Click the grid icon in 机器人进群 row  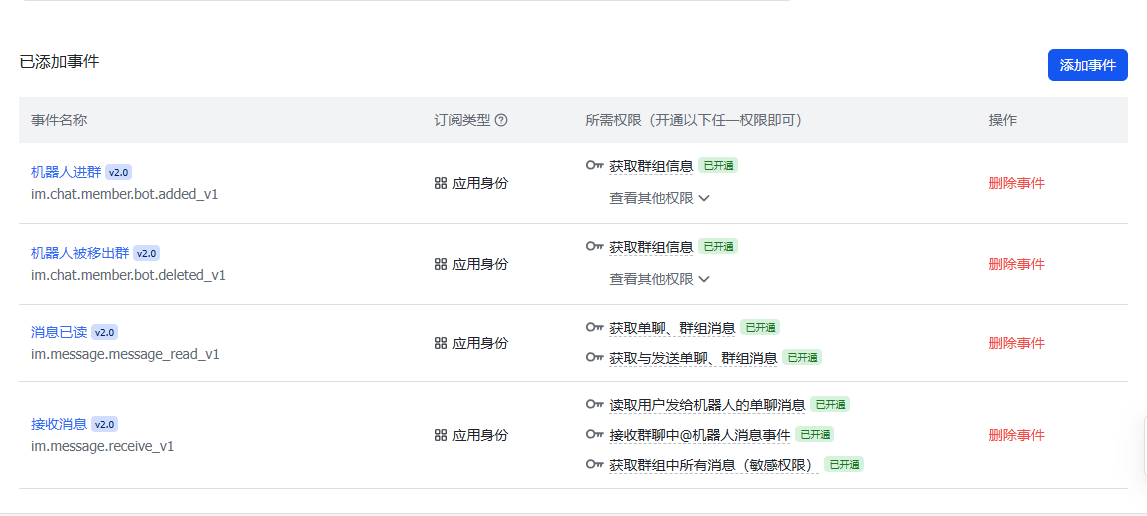[441, 183]
